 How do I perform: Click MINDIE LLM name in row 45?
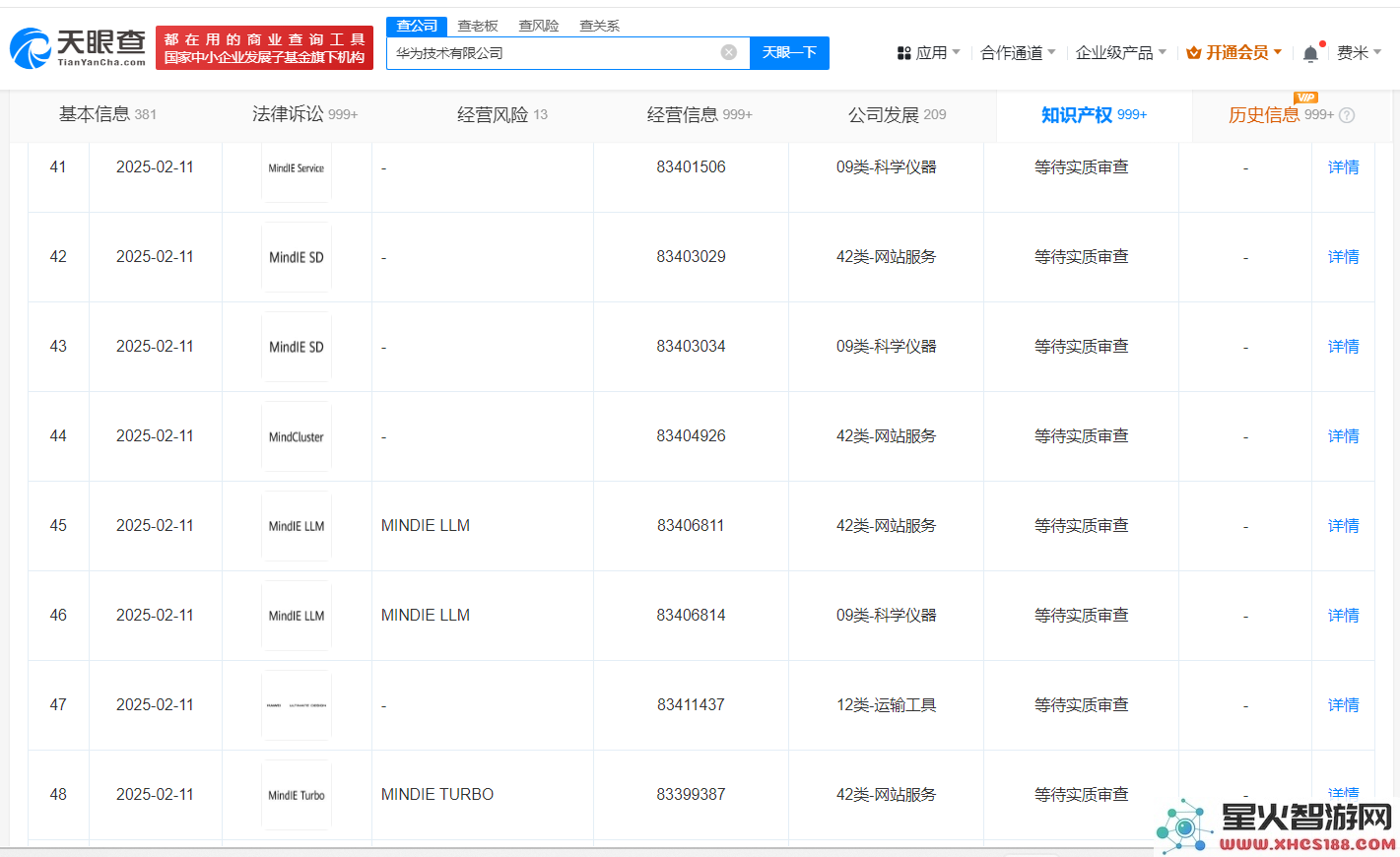pyautogui.click(x=426, y=526)
